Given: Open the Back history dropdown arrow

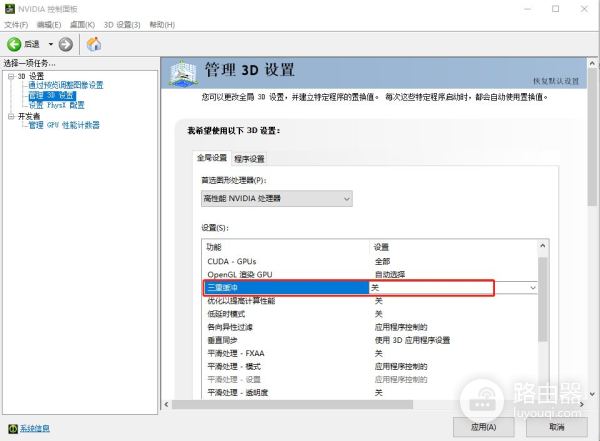Looking at the screenshot, I should click(x=51, y=44).
